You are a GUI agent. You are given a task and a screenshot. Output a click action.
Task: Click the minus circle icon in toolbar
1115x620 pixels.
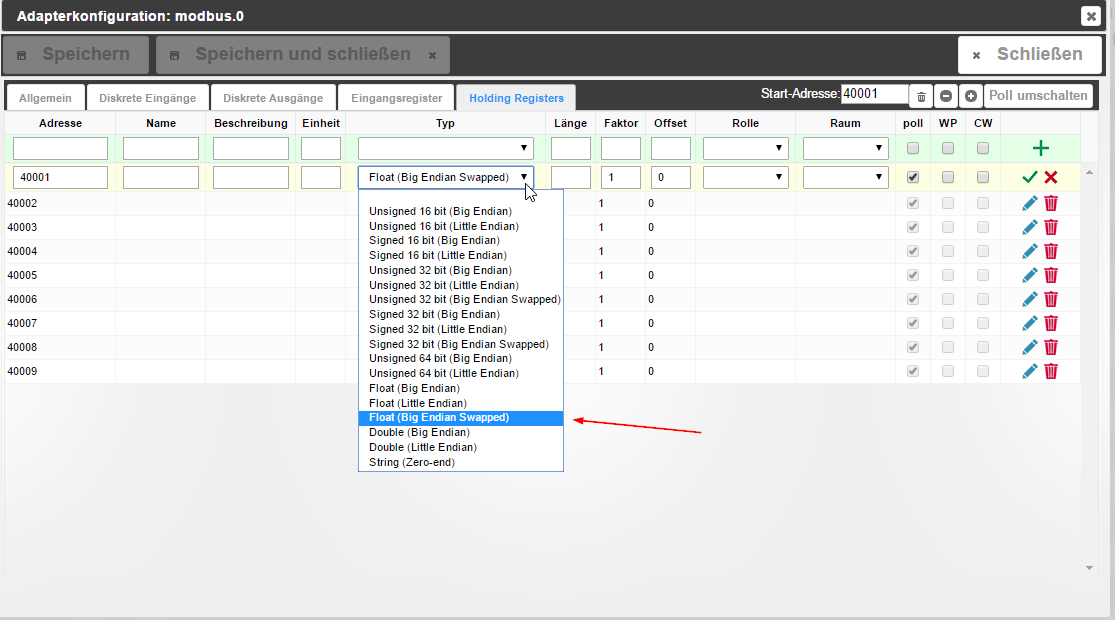[946, 96]
